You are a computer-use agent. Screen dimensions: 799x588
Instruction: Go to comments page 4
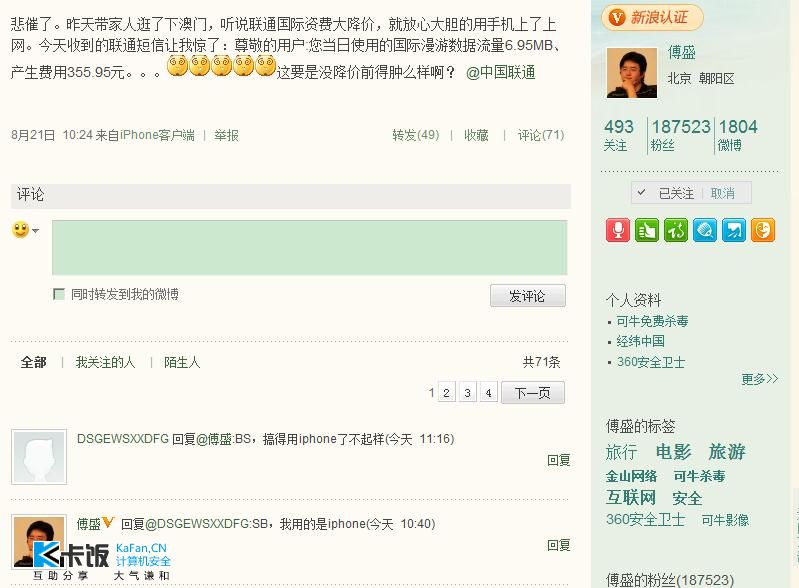488,393
